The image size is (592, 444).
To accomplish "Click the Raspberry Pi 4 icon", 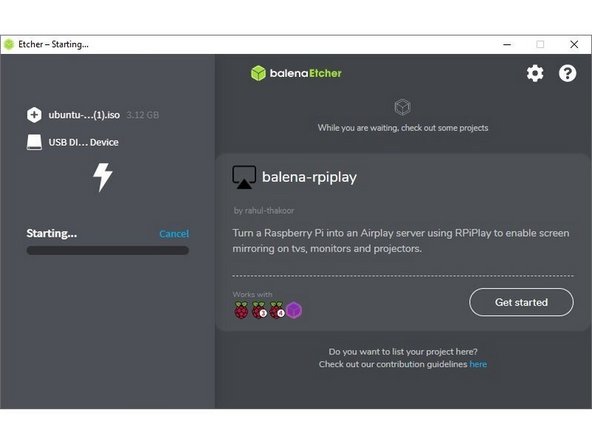I will [x=277, y=310].
